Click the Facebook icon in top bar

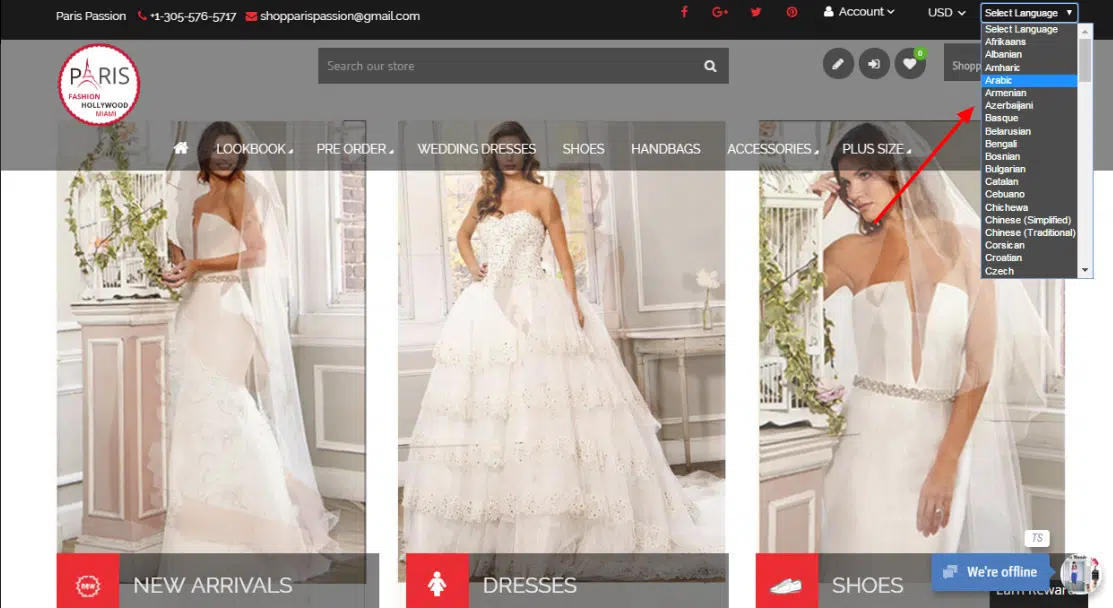[x=684, y=12]
